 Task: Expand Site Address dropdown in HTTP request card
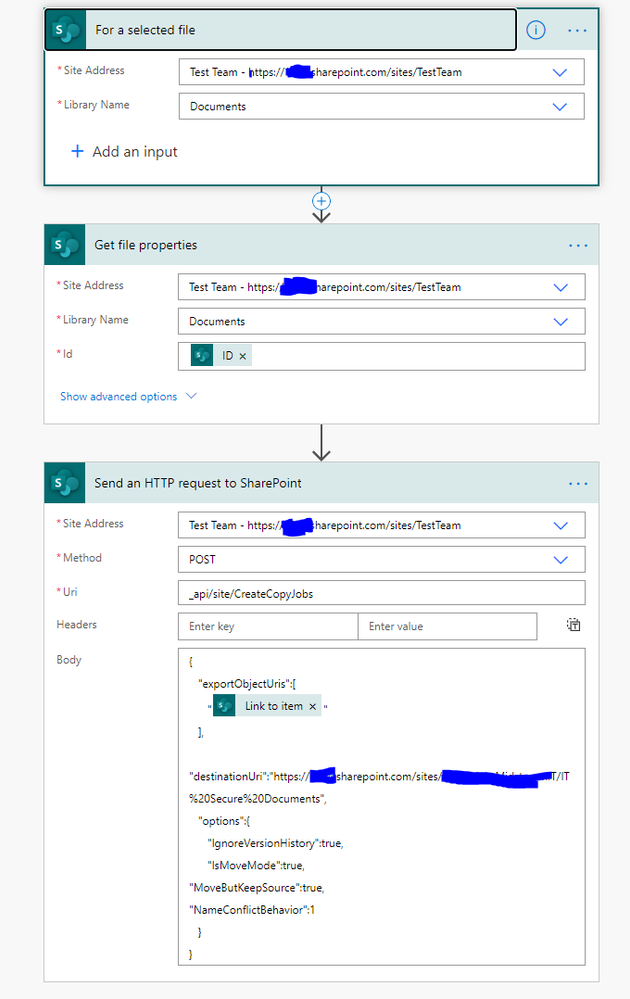pyautogui.click(x=561, y=526)
